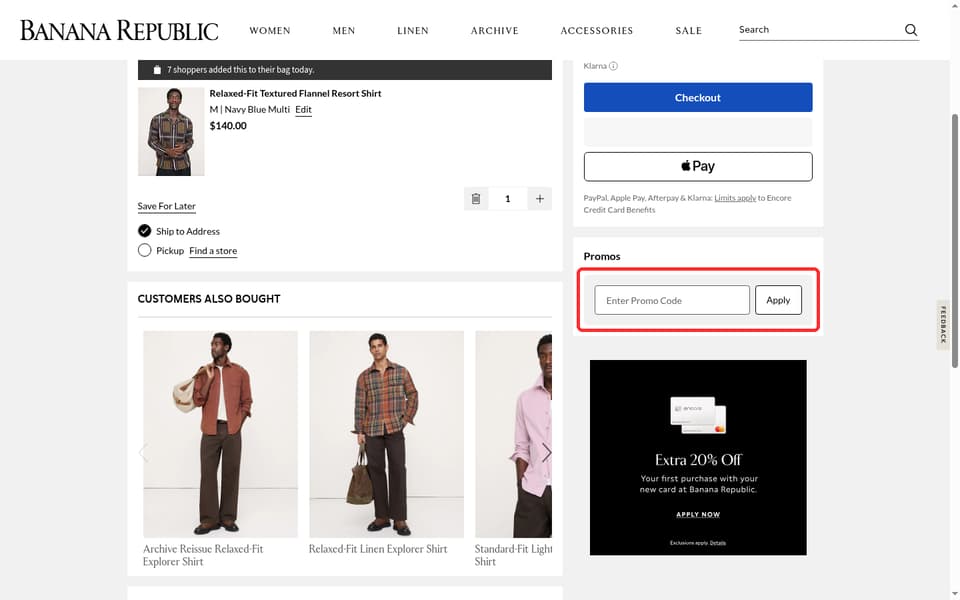Open the Feedback side tab

pos(943,324)
